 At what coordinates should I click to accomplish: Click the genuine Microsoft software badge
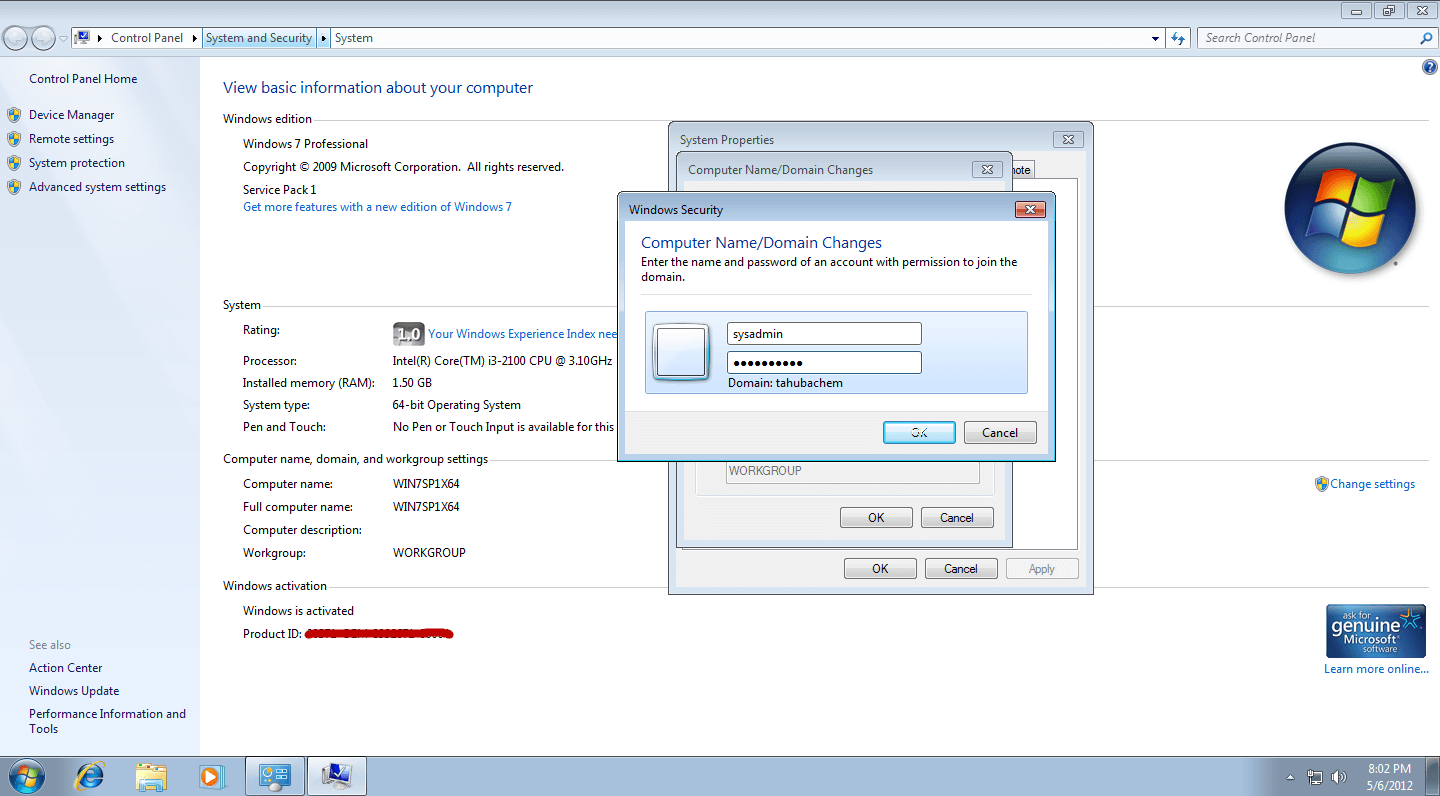(x=1375, y=631)
